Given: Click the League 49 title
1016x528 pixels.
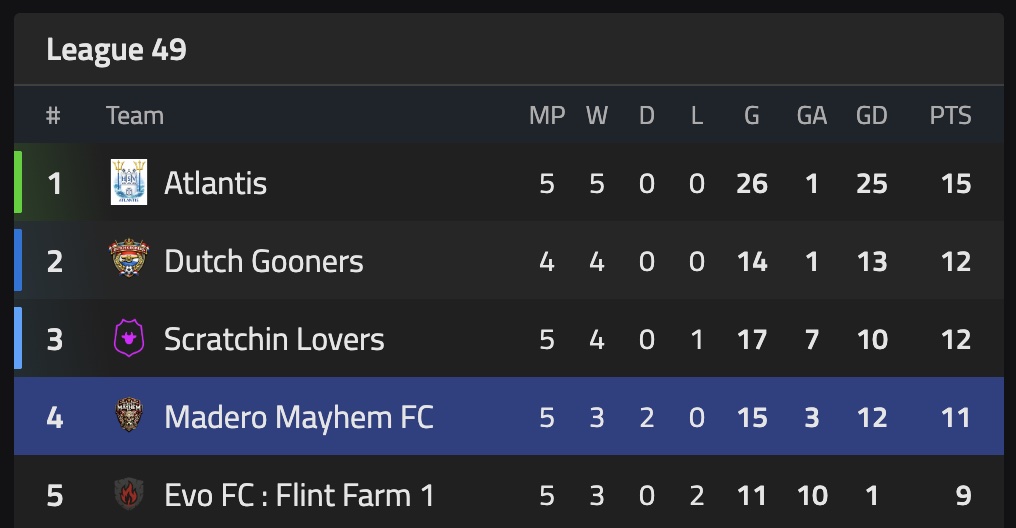Looking at the screenshot, I should [116, 50].
